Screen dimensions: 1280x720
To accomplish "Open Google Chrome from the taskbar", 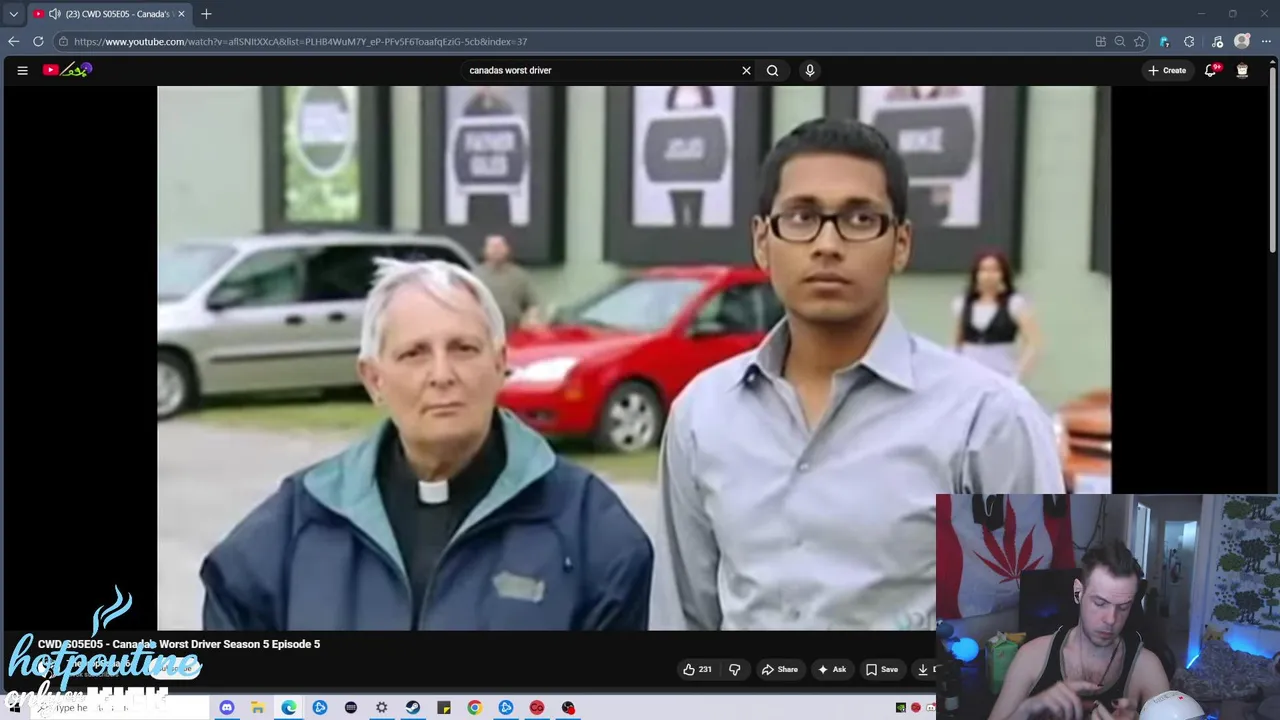I will [x=475, y=708].
